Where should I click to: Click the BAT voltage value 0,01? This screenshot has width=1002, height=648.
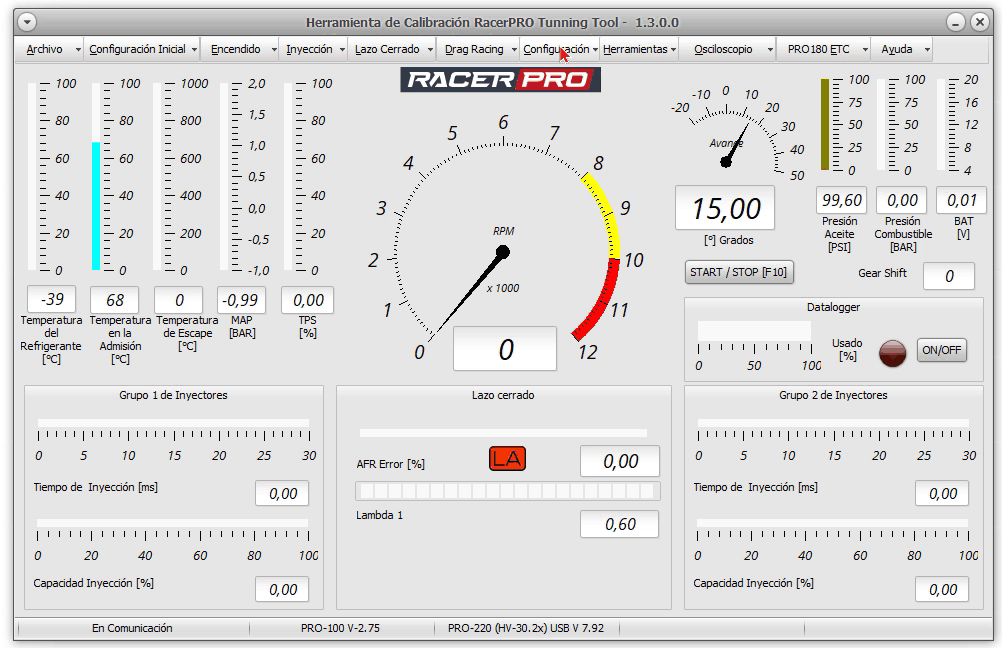coord(961,200)
